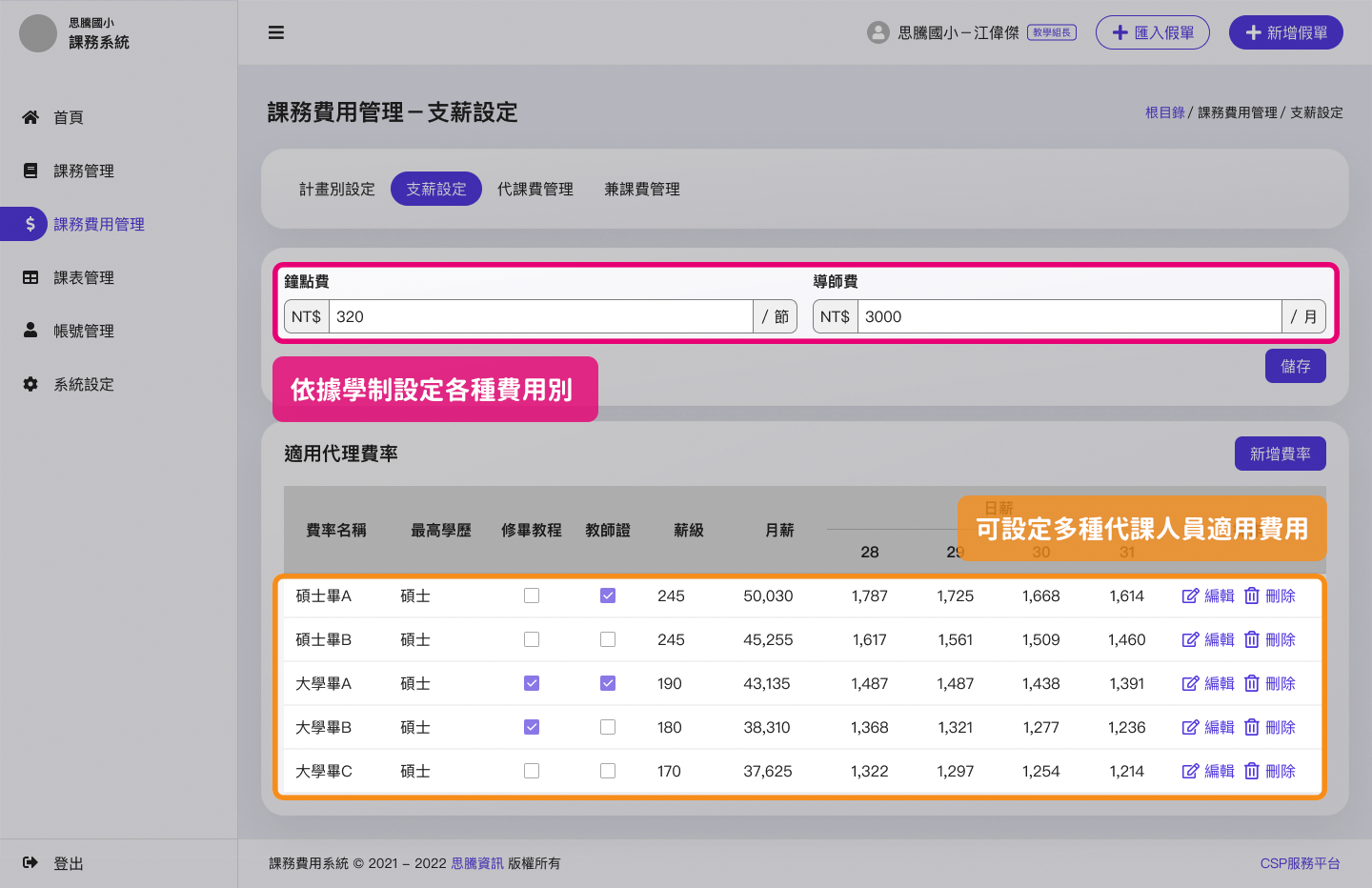Click edit pencil icon for 碩士畢A row
The image size is (1372, 888).
coord(1190,595)
